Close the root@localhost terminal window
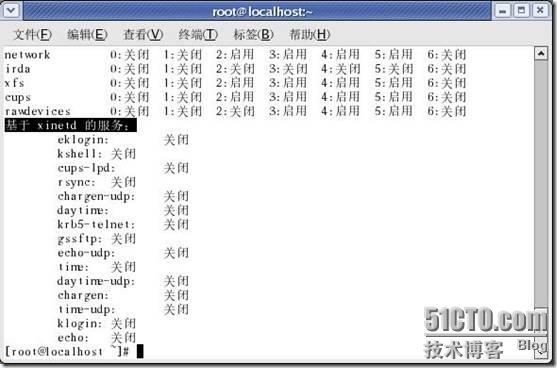 540,11
